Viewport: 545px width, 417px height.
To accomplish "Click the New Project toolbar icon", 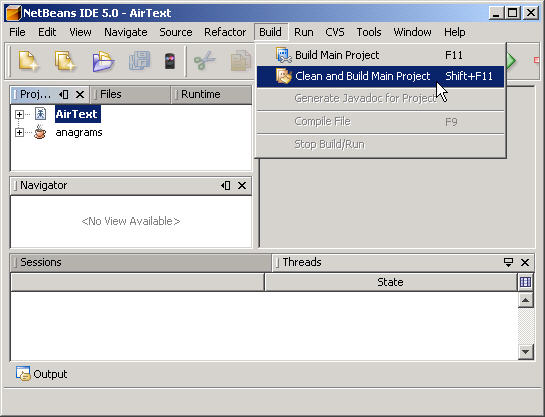I will pyautogui.click(x=65, y=61).
